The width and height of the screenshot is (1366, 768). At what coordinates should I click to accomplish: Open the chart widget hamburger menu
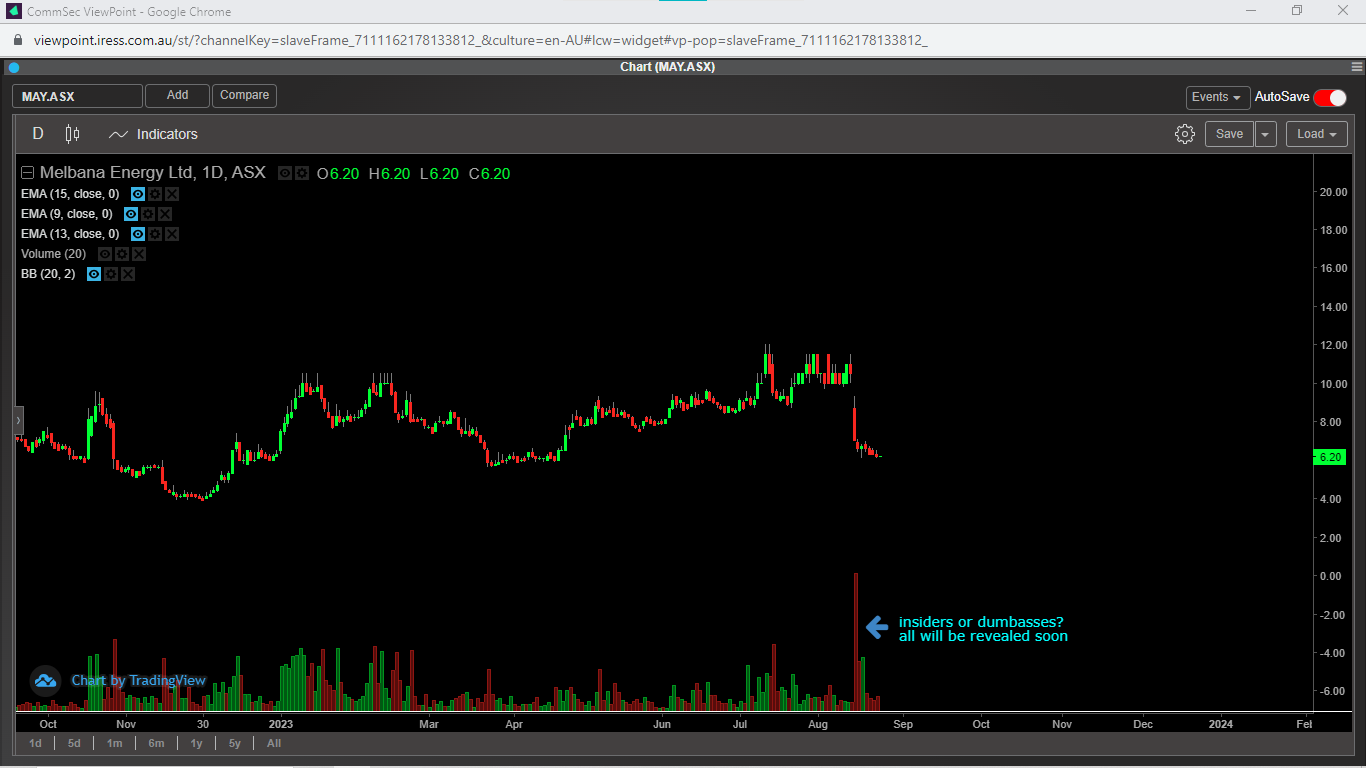click(x=1357, y=67)
